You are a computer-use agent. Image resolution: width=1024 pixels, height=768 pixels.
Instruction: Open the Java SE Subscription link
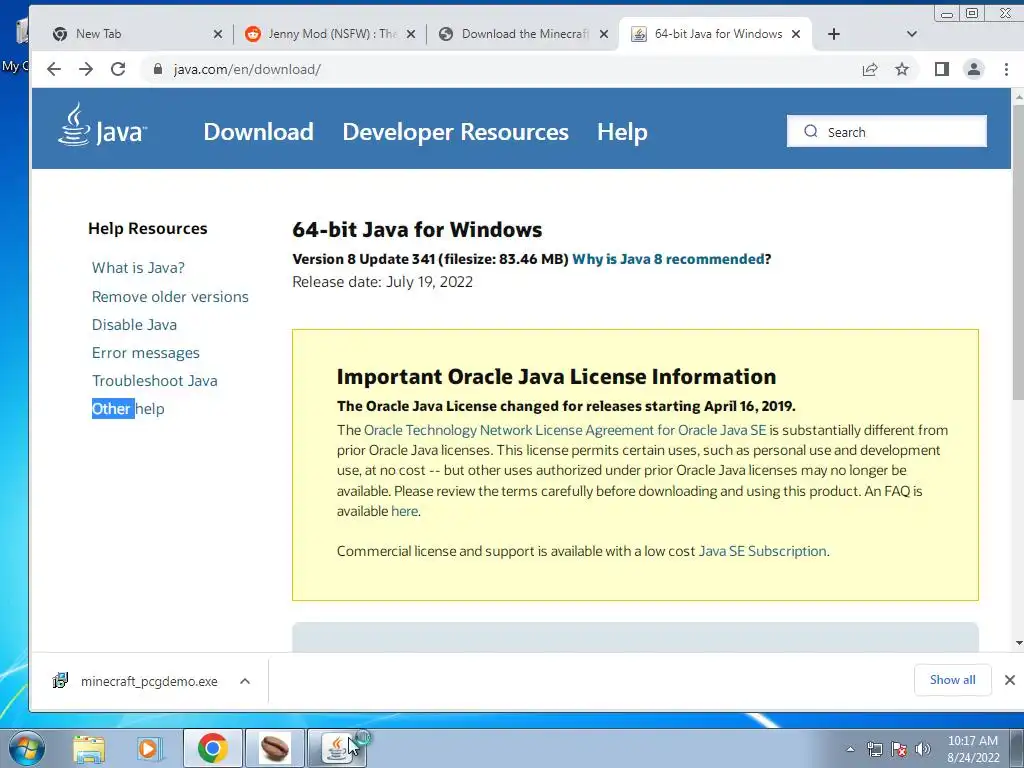click(x=763, y=551)
